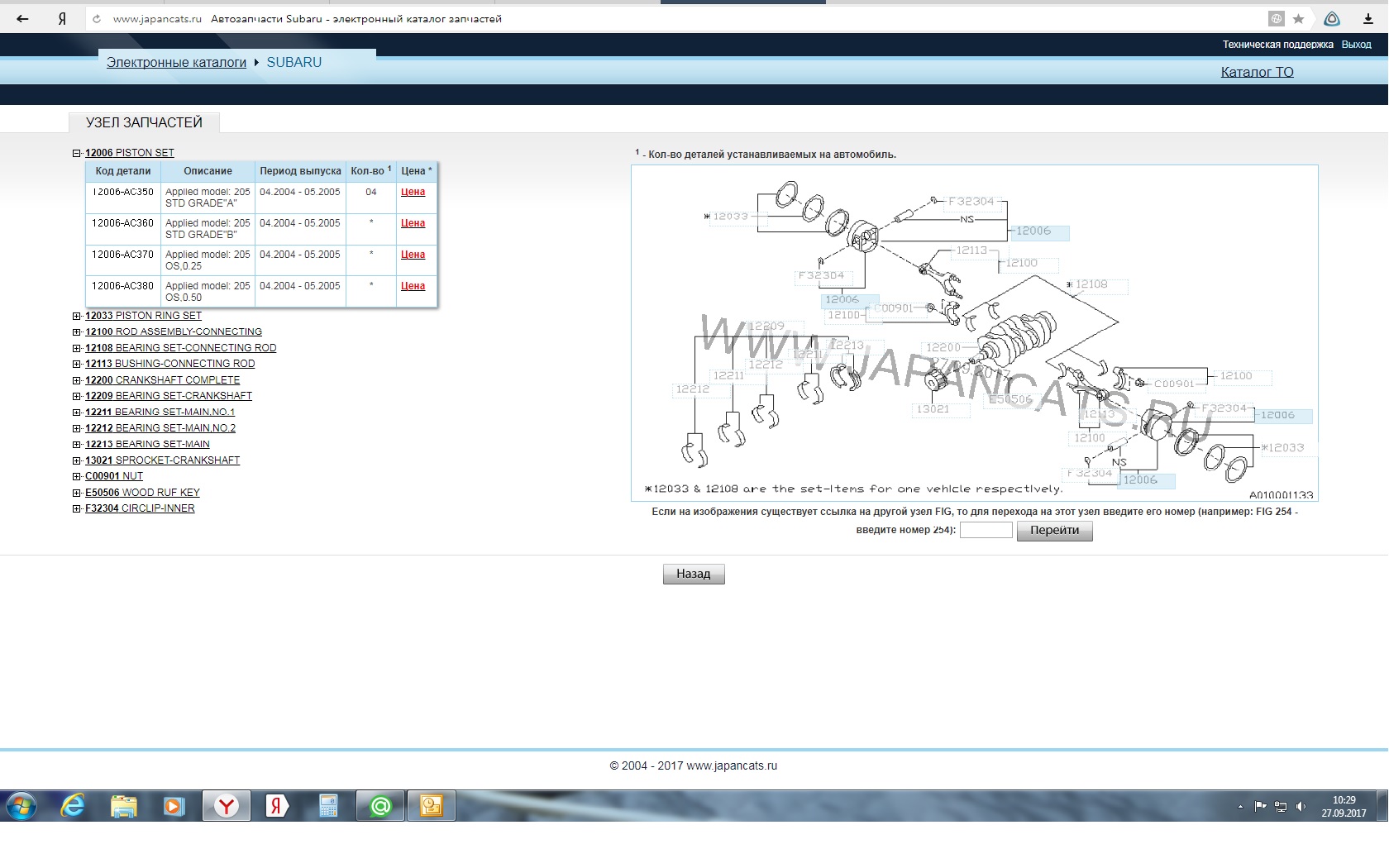Collapse the 12006 PISTON SET node

click(x=76, y=153)
